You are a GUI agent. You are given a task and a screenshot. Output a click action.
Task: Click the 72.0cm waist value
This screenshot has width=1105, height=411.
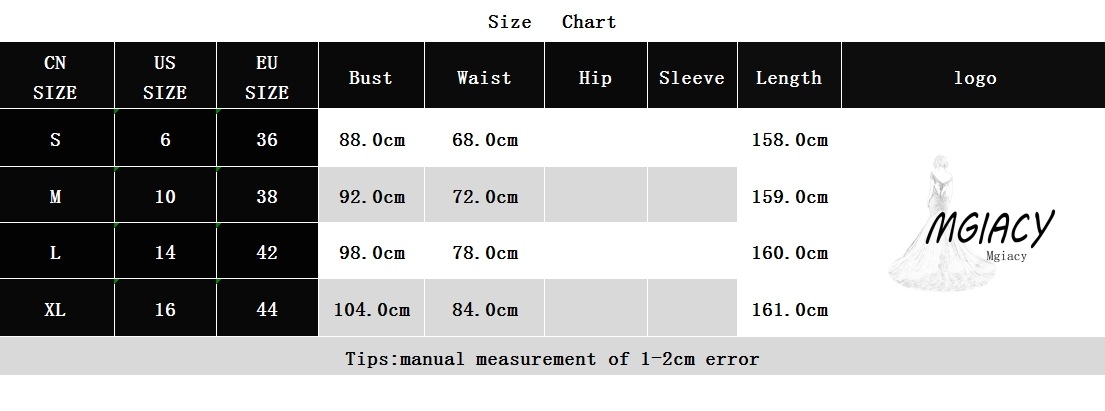click(x=485, y=197)
